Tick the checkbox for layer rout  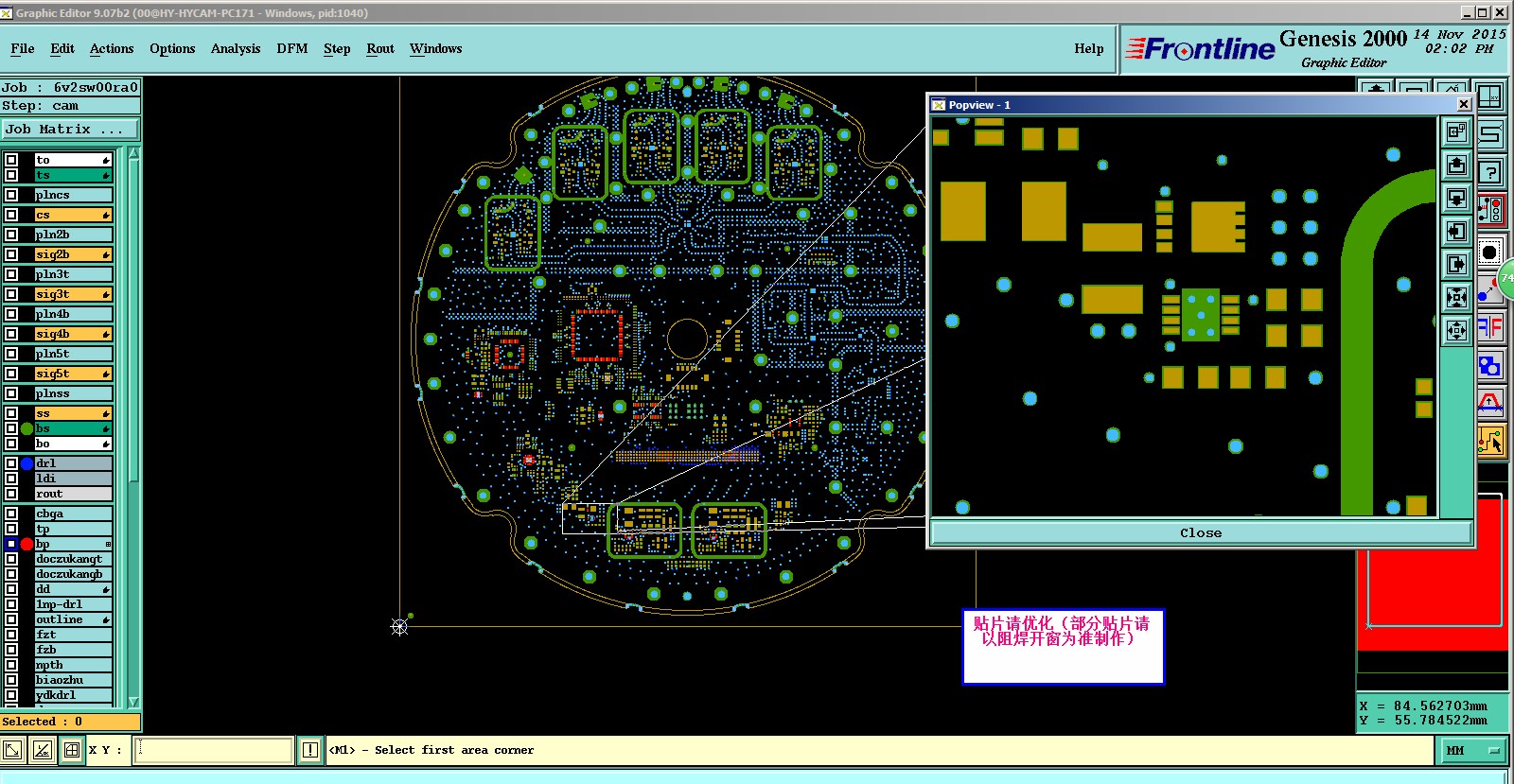(11, 494)
